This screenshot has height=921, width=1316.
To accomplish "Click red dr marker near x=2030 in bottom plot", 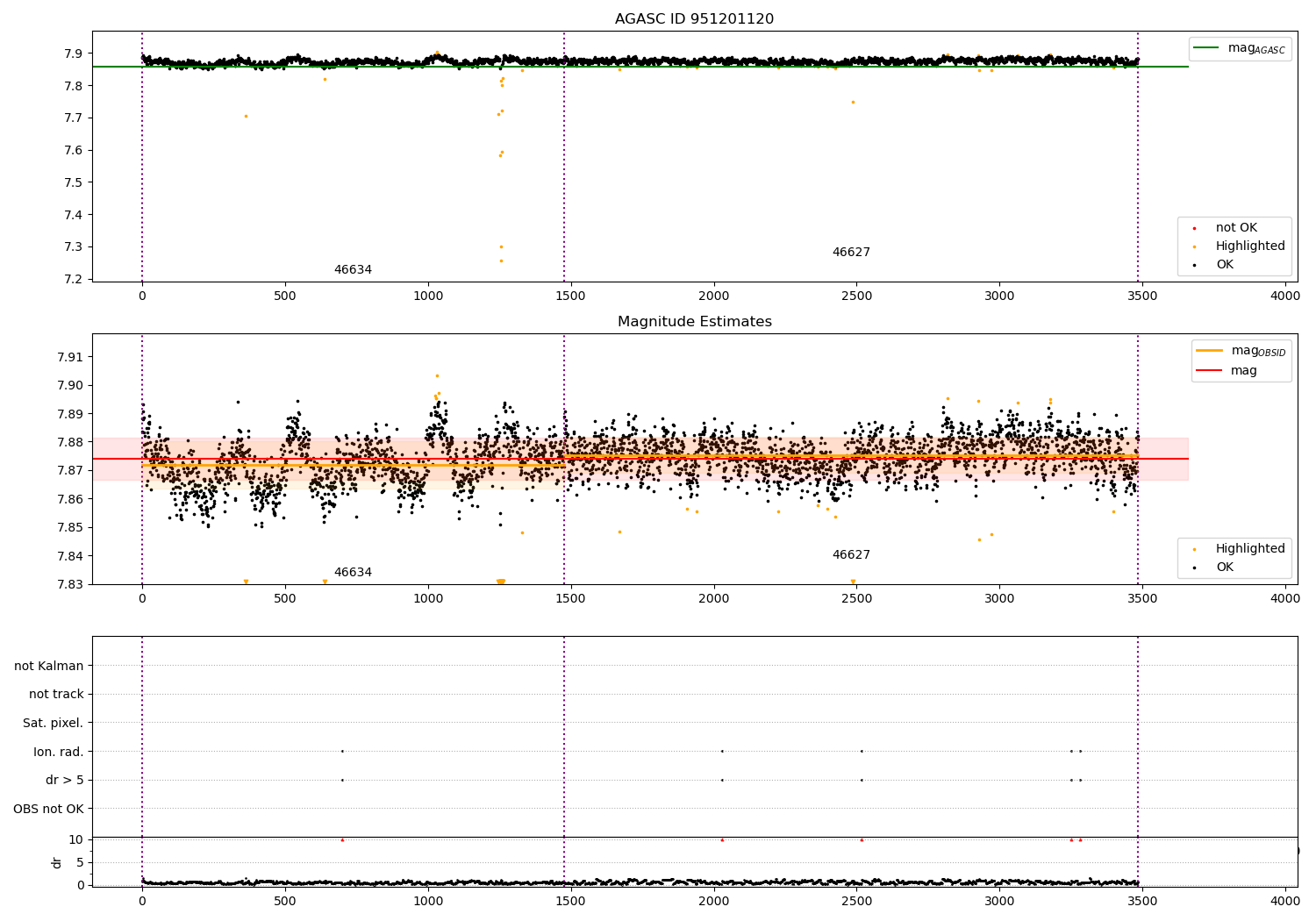I will [722, 840].
